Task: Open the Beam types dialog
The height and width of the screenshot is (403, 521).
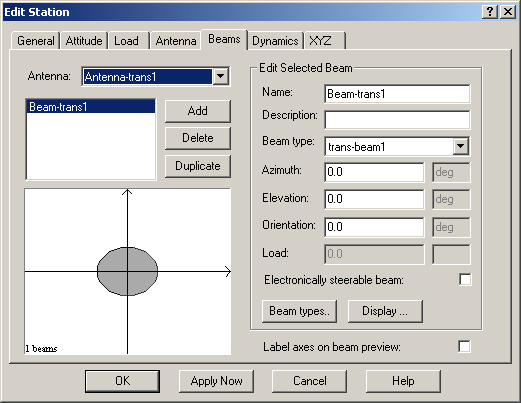Action: (299, 311)
